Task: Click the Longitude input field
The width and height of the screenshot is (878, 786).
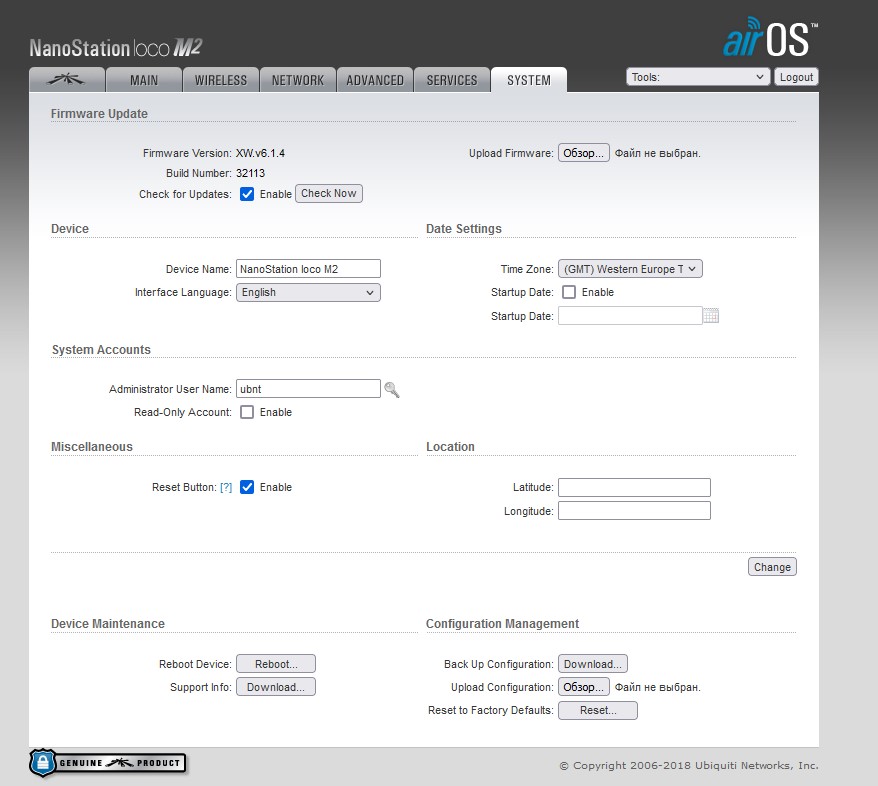Action: pos(634,511)
